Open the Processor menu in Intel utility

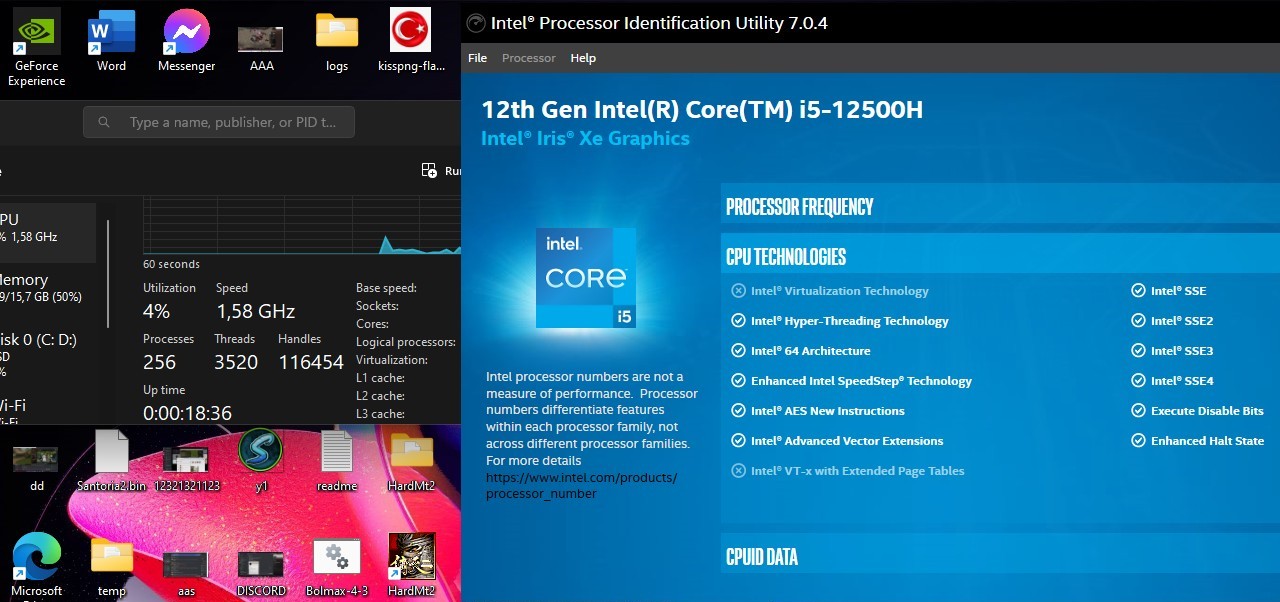tap(529, 58)
